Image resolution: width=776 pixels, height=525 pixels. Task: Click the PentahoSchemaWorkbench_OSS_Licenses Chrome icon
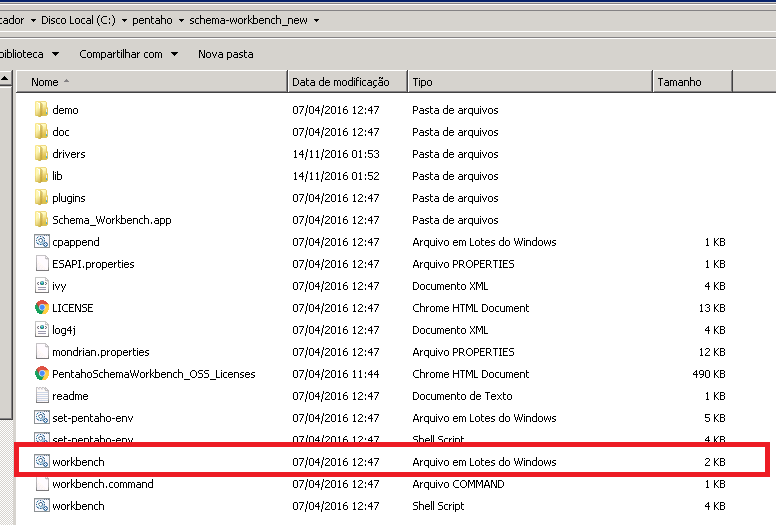pos(42,374)
